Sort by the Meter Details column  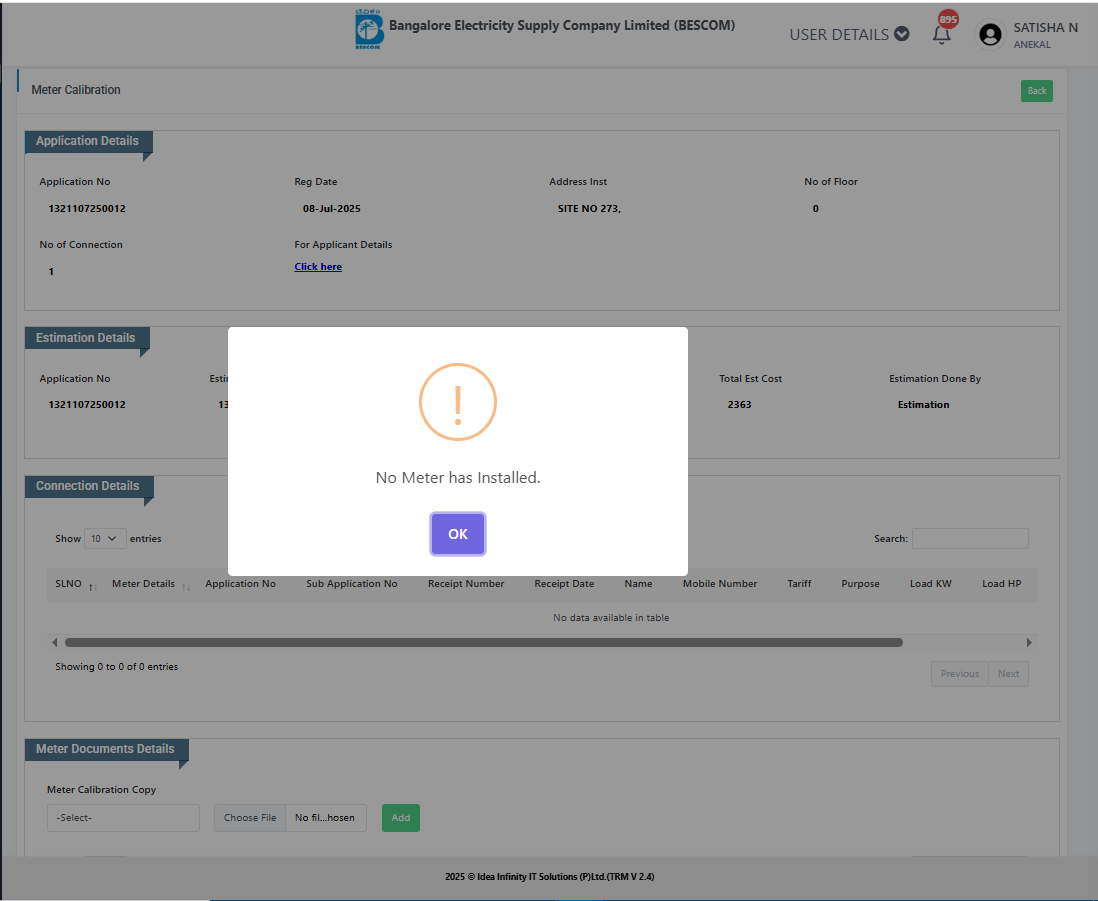pyautogui.click(x=144, y=584)
